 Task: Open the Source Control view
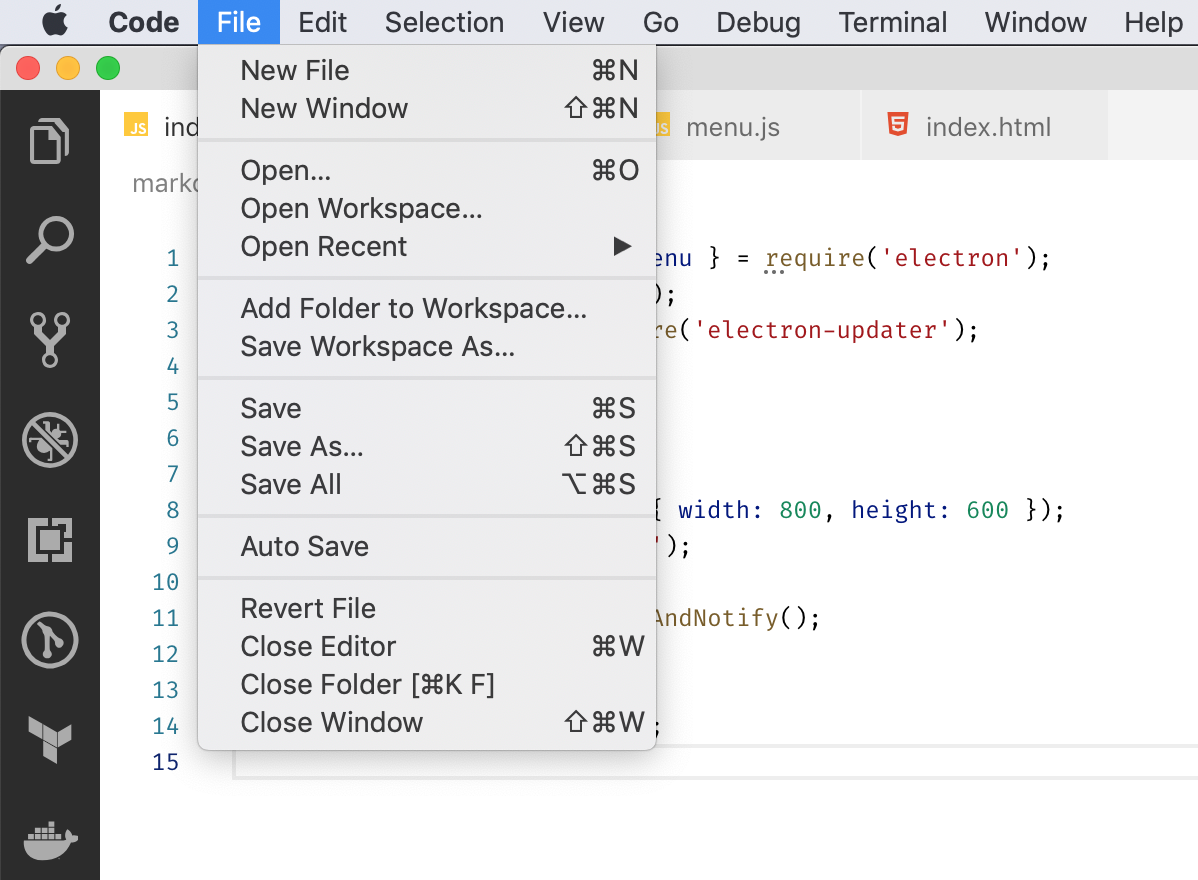[50, 339]
